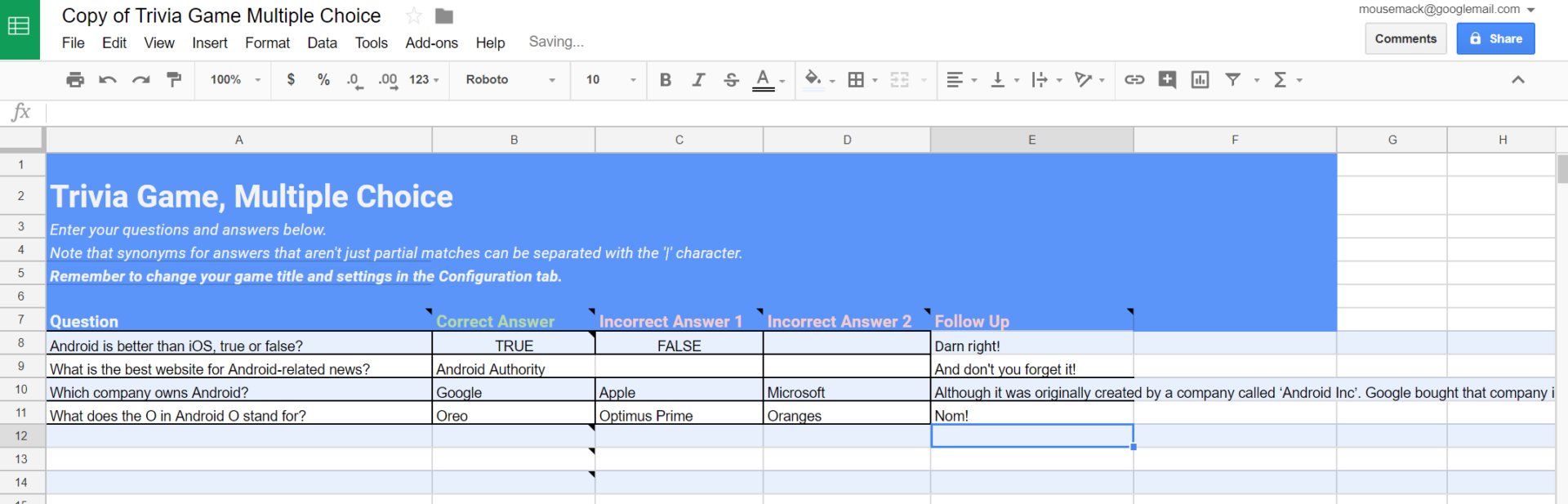Insert a comment using toolbar icon

[1167, 79]
